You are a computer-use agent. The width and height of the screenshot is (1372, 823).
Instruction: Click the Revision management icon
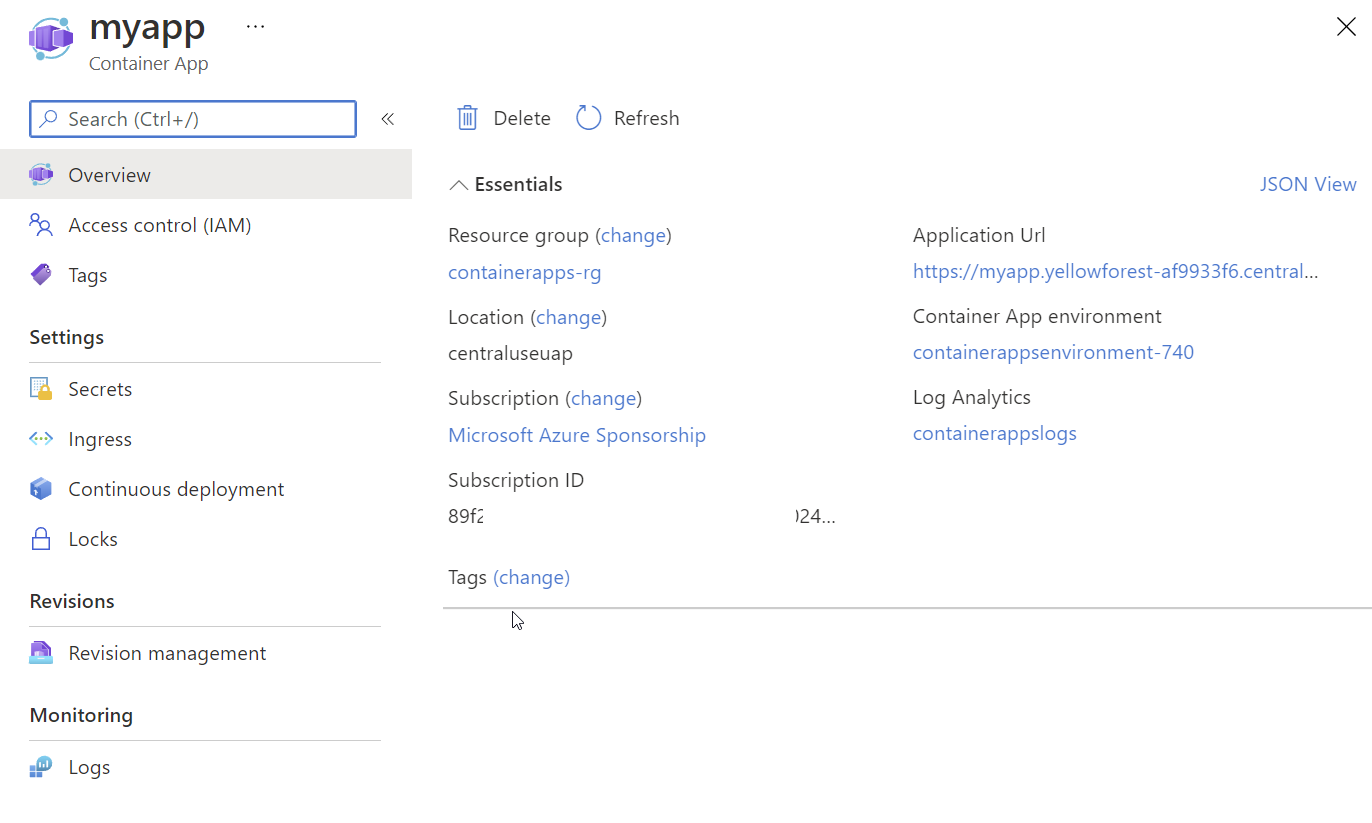(41, 653)
